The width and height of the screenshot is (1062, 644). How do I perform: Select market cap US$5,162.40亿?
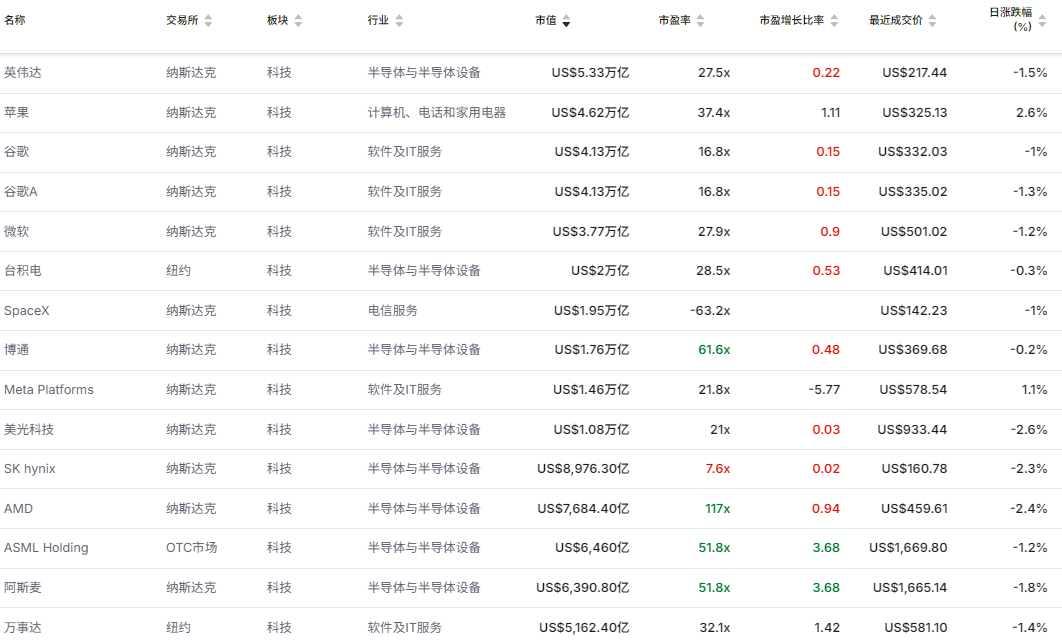(585, 628)
